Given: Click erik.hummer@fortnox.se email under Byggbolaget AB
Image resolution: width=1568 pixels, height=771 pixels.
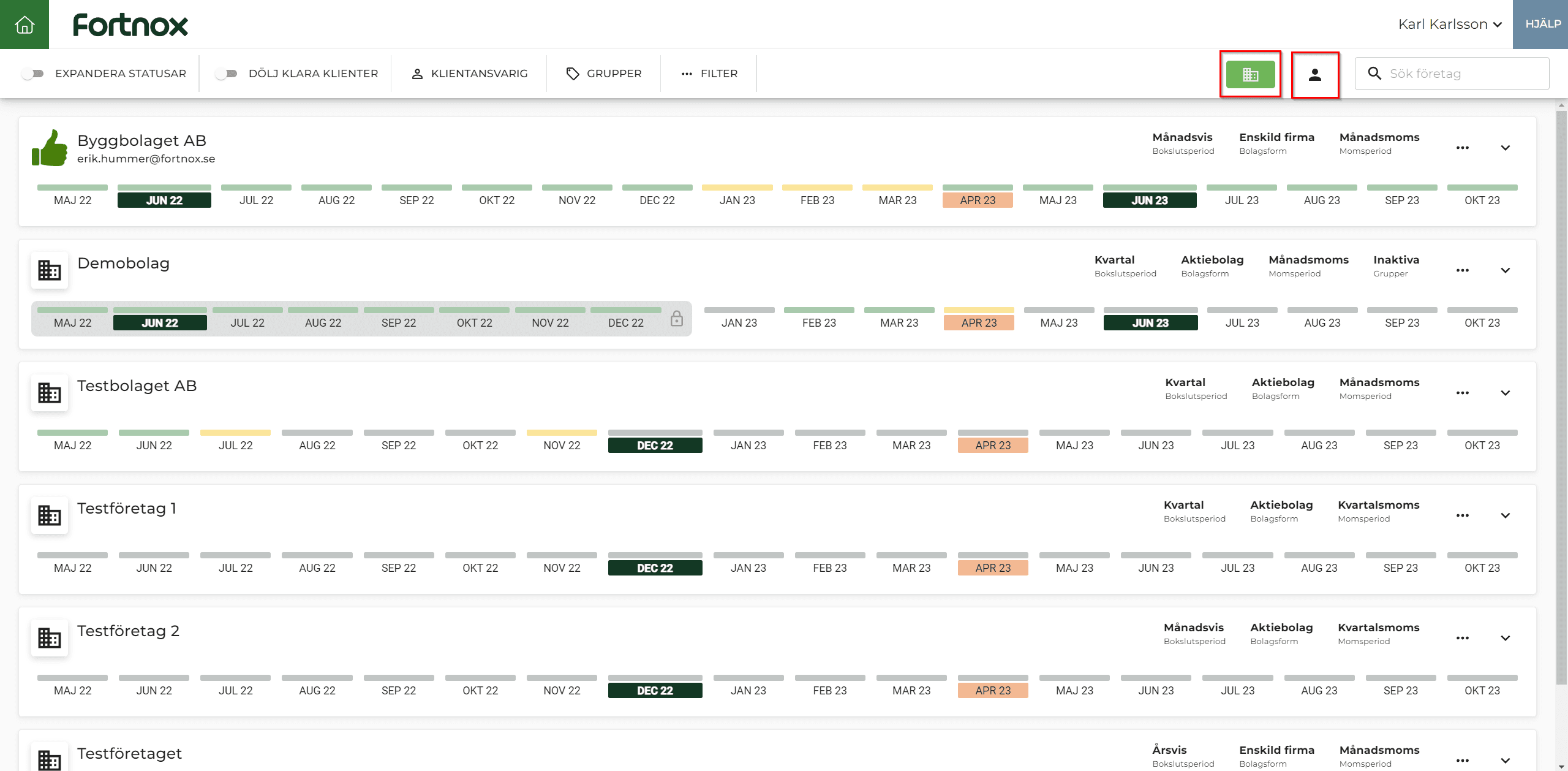Looking at the screenshot, I should 146,159.
